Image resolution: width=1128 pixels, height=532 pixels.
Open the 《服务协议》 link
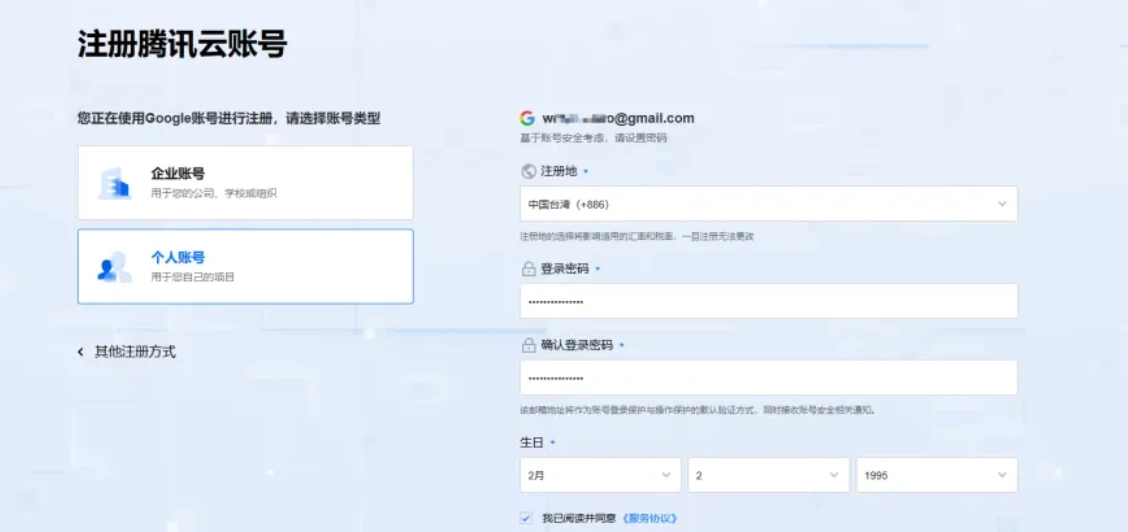[x=650, y=518]
